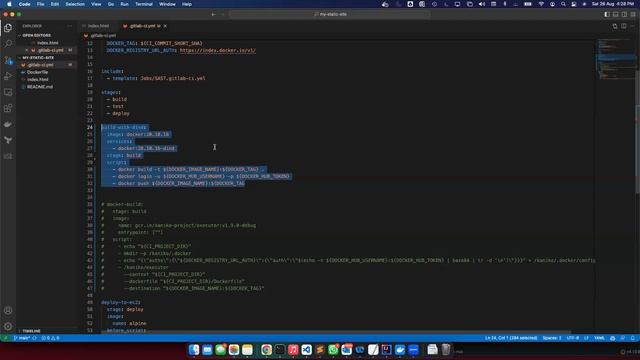Screen dimensions: 640x360
Task: Open the Source Control view
Action: click(8, 60)
